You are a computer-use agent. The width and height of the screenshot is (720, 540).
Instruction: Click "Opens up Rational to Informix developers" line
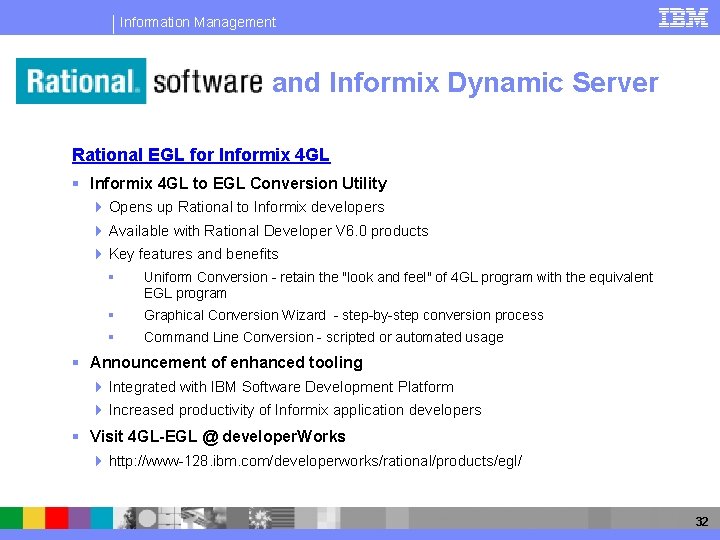point(247,207)
